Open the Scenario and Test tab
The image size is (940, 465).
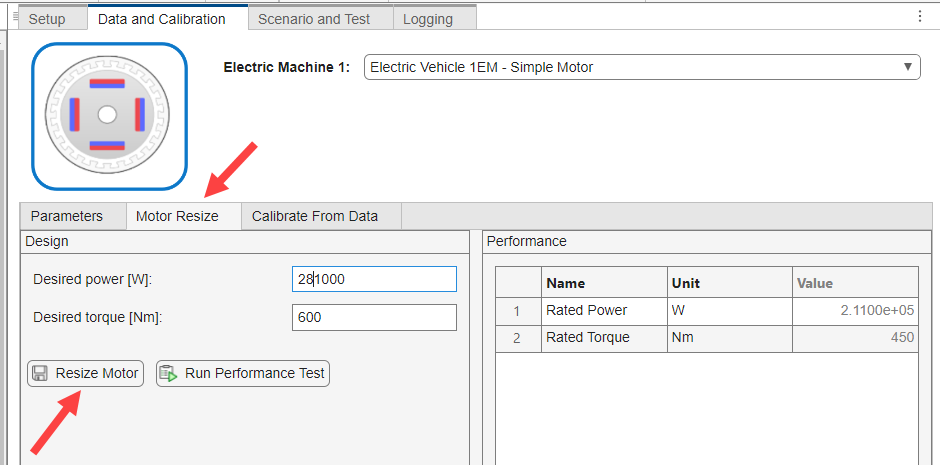click(313, 18)
